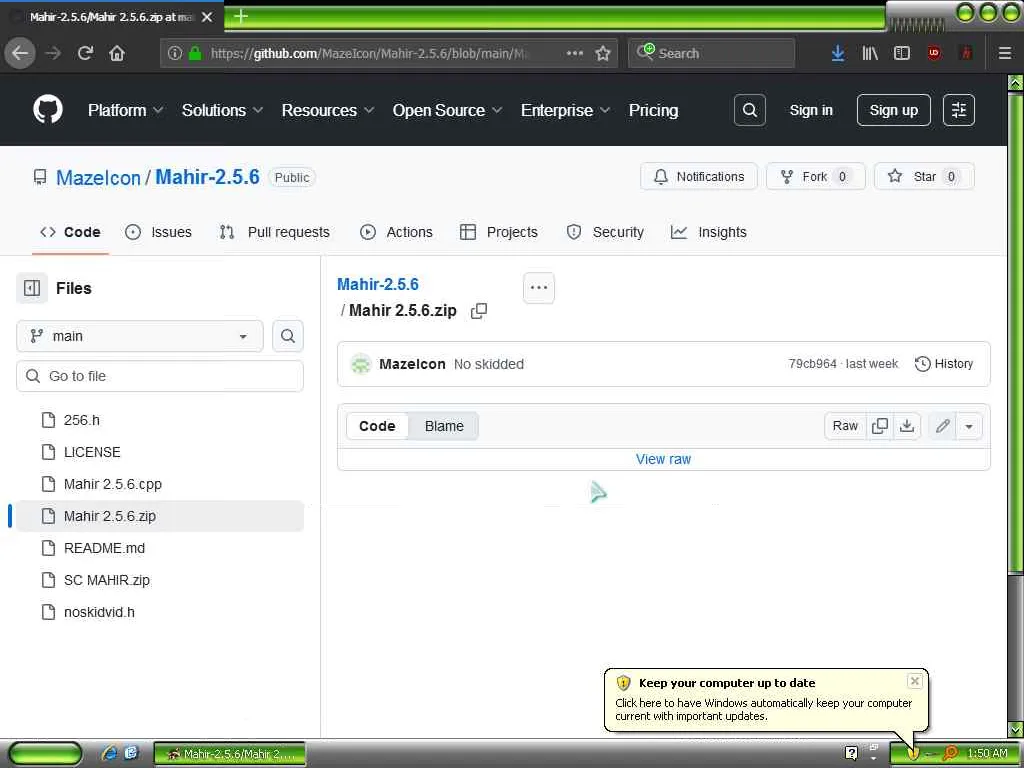Expand the Open Source dropdown menu

(x=447, y=110)
